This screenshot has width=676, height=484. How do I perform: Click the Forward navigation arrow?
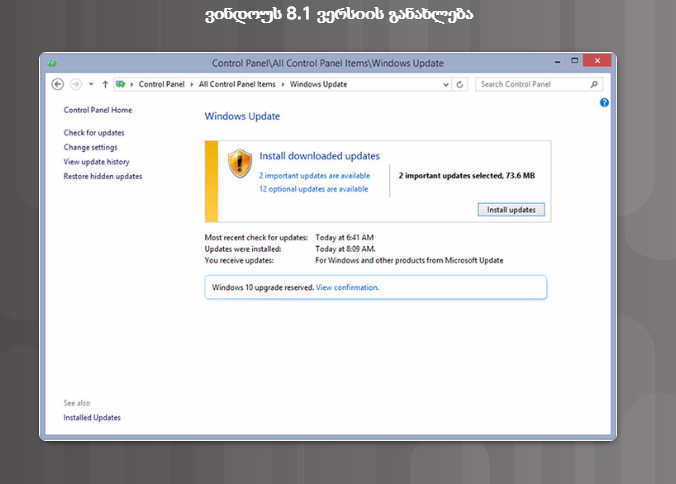tap(75, 84)
